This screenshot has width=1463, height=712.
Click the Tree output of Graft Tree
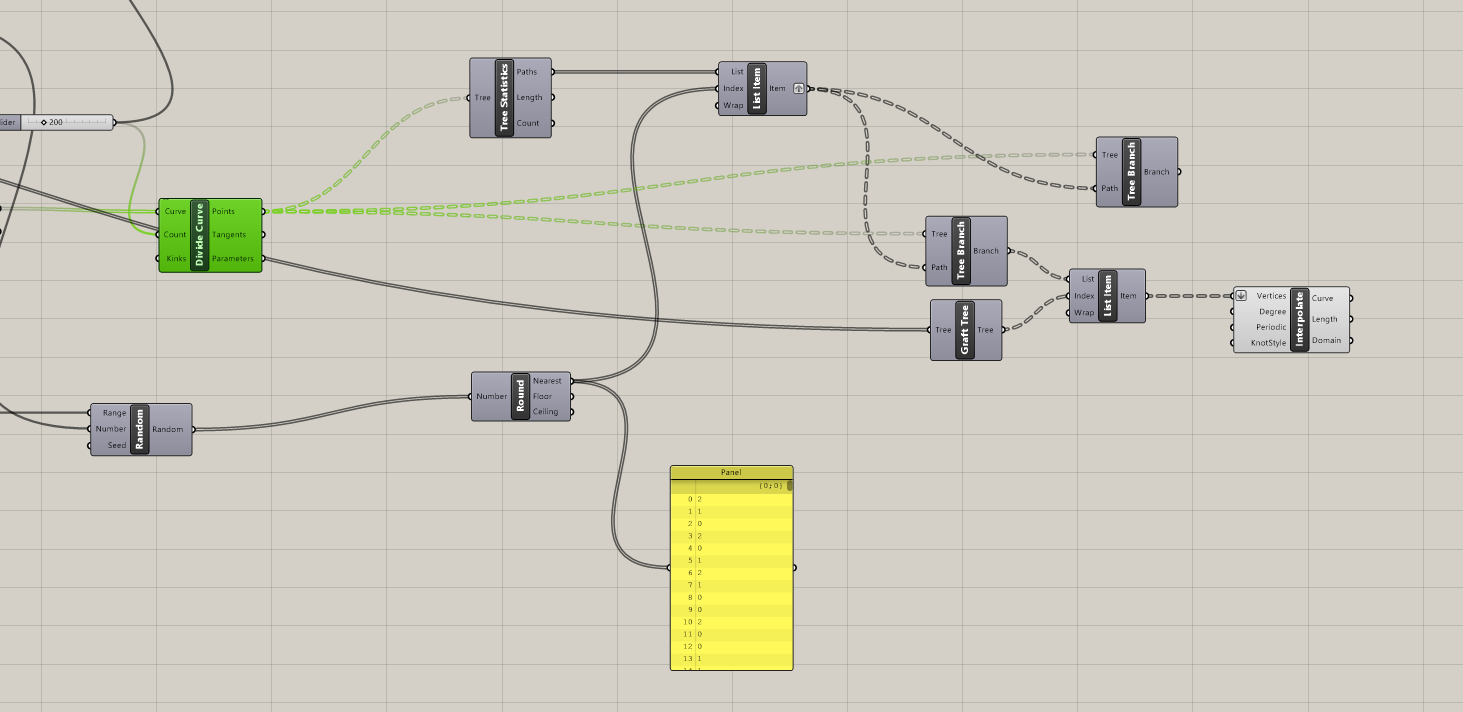point(986,330)
